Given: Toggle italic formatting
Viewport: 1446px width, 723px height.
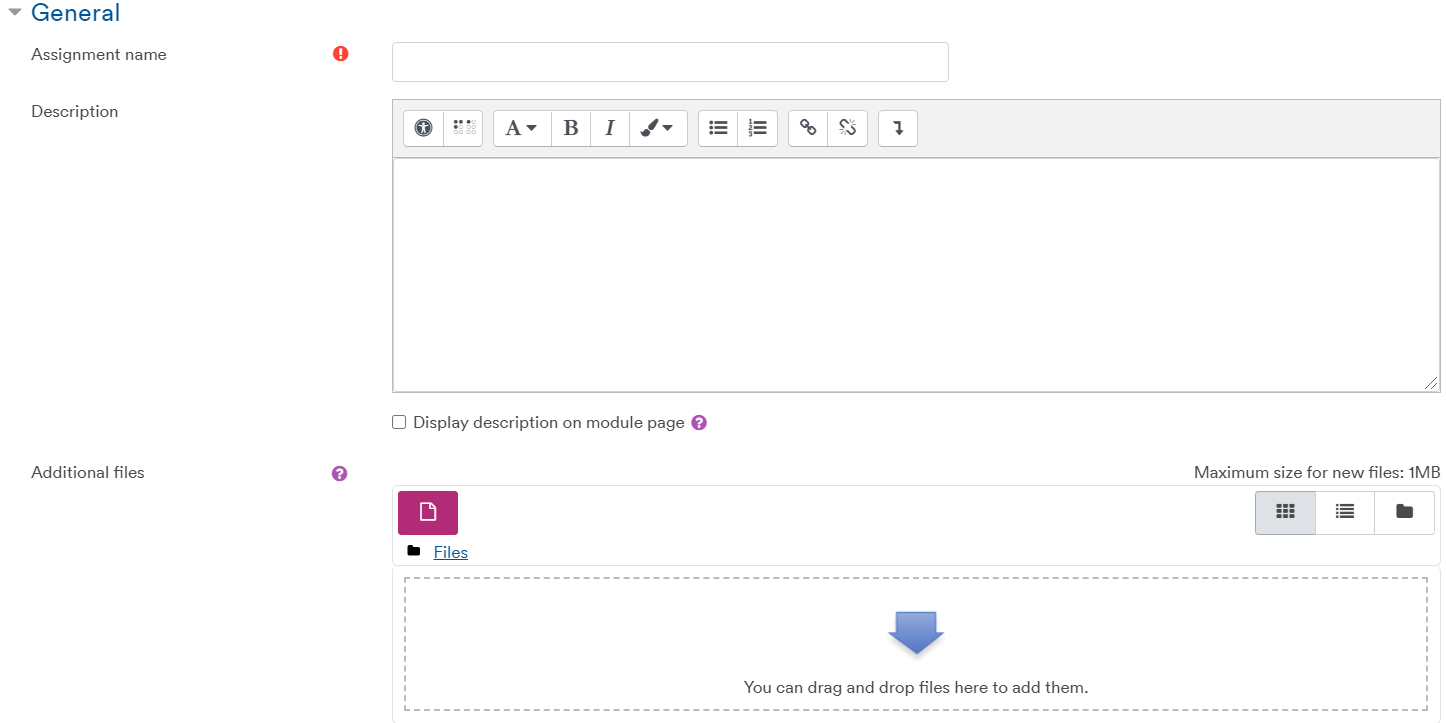Looking at the screenshot, I should point(609,128).
